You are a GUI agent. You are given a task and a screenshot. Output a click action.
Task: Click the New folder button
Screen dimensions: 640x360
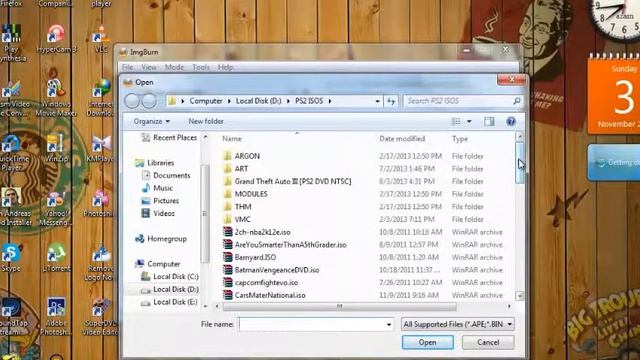click(x=206, y=121)
